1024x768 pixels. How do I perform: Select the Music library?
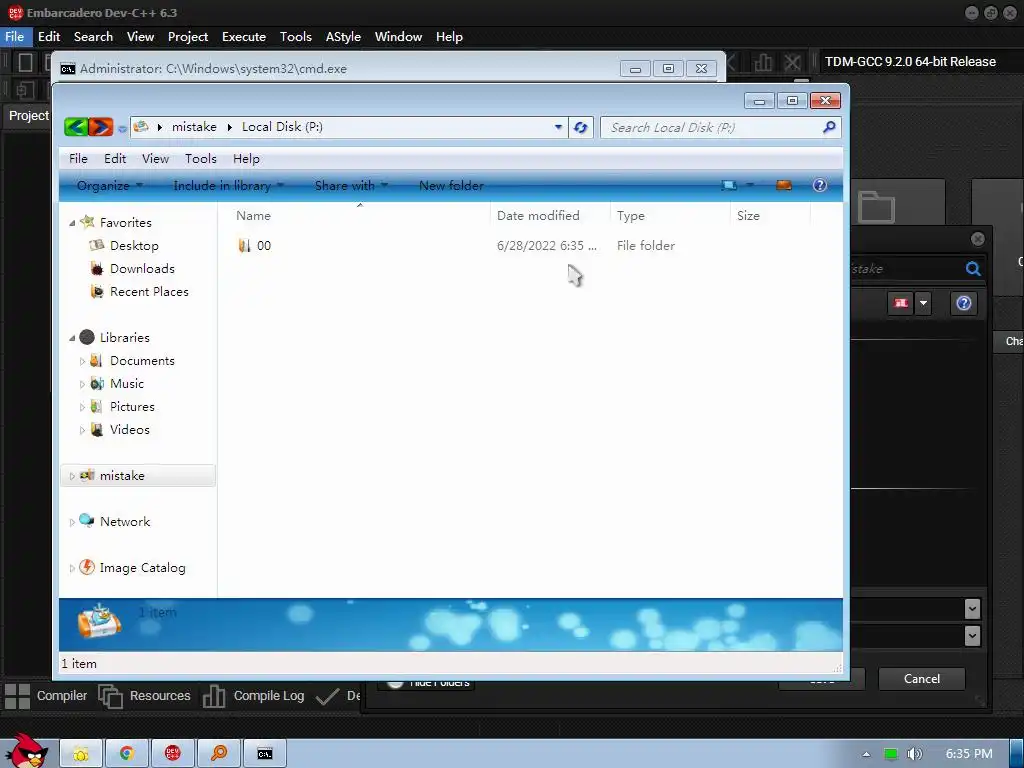(126, 383)
